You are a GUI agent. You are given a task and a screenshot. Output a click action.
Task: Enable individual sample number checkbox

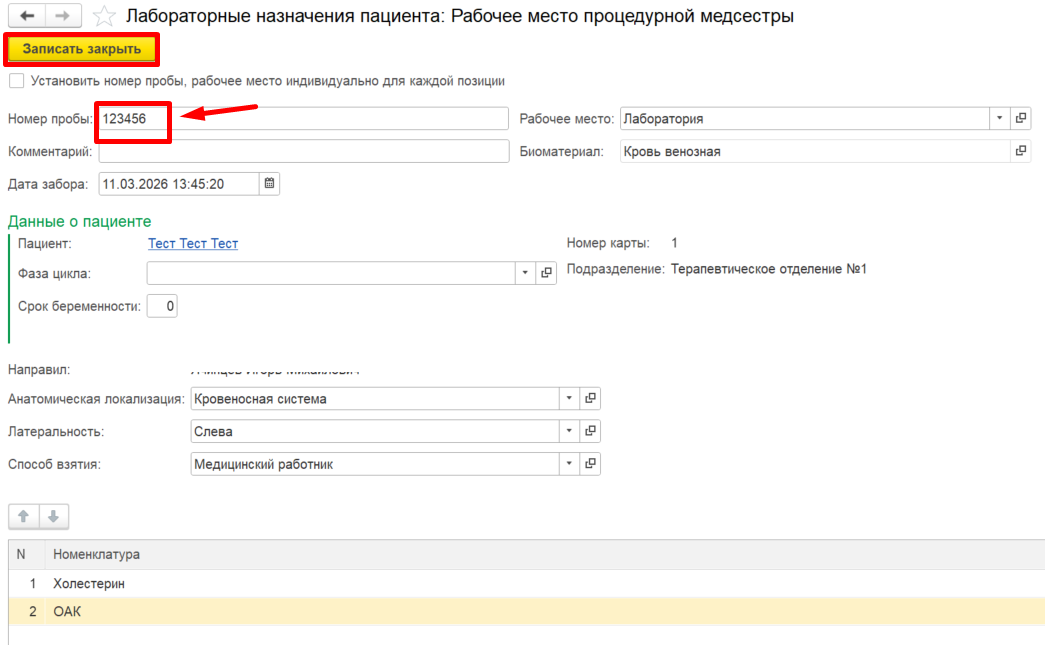(x=16, y=81)
